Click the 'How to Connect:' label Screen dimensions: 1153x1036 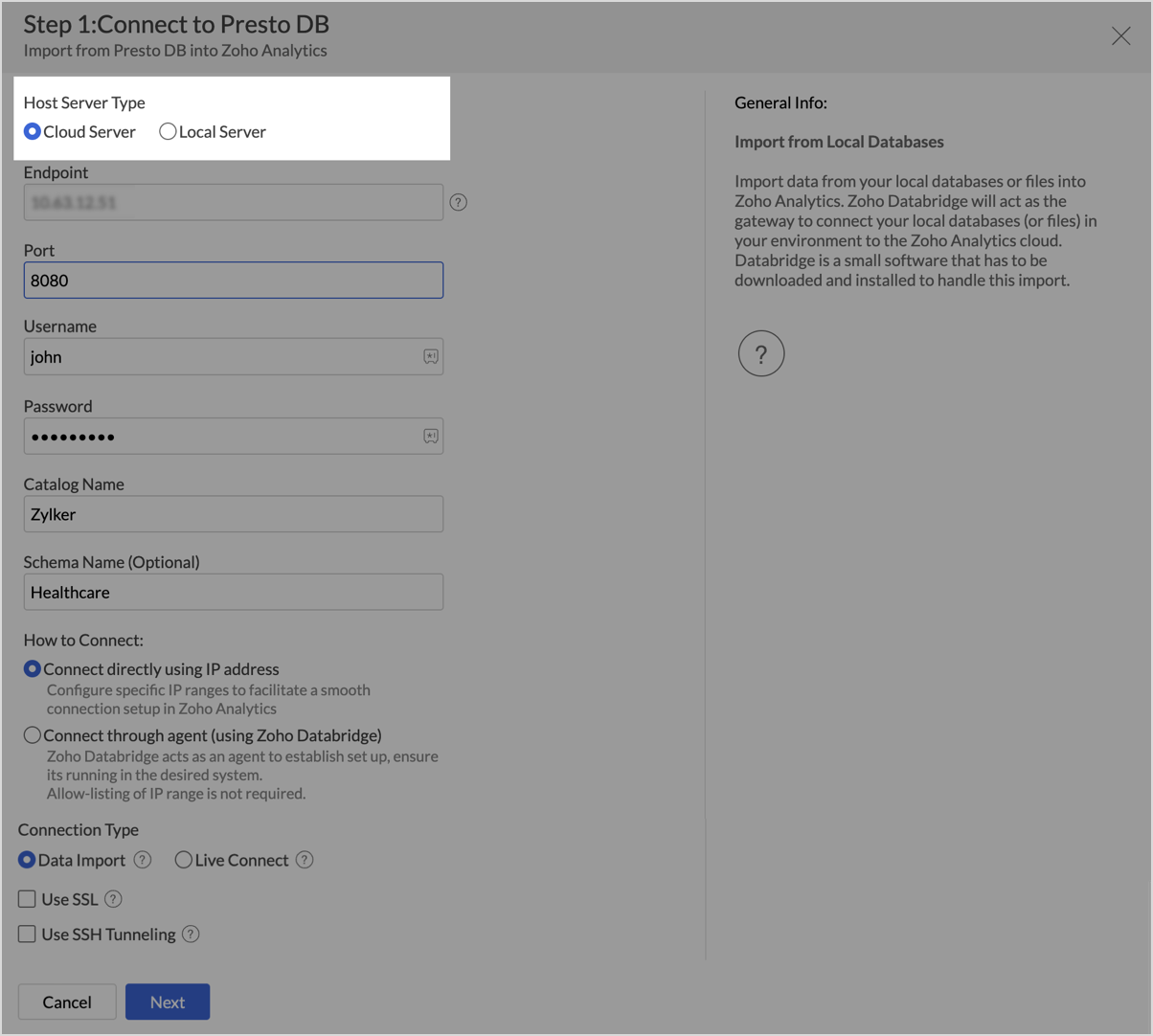(x=83, y=640)
